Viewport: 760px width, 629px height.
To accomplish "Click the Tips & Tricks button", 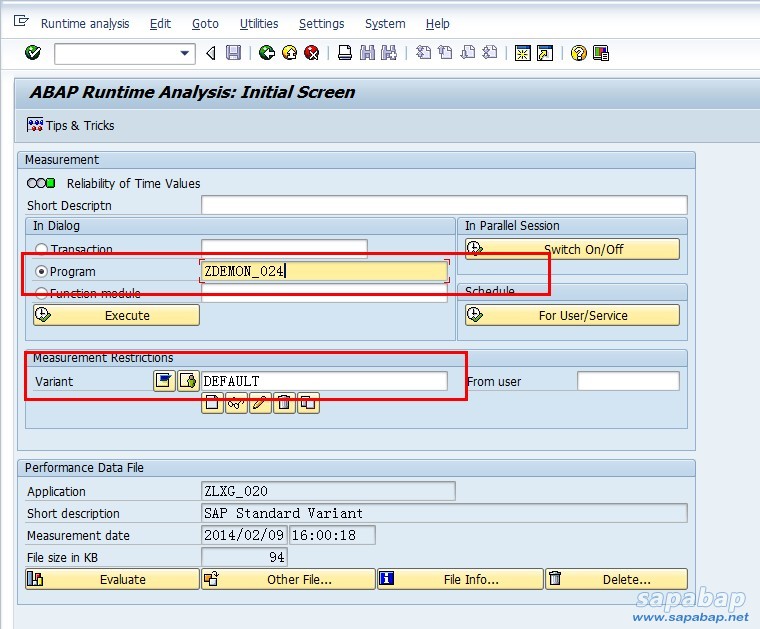I will (71, 126).
